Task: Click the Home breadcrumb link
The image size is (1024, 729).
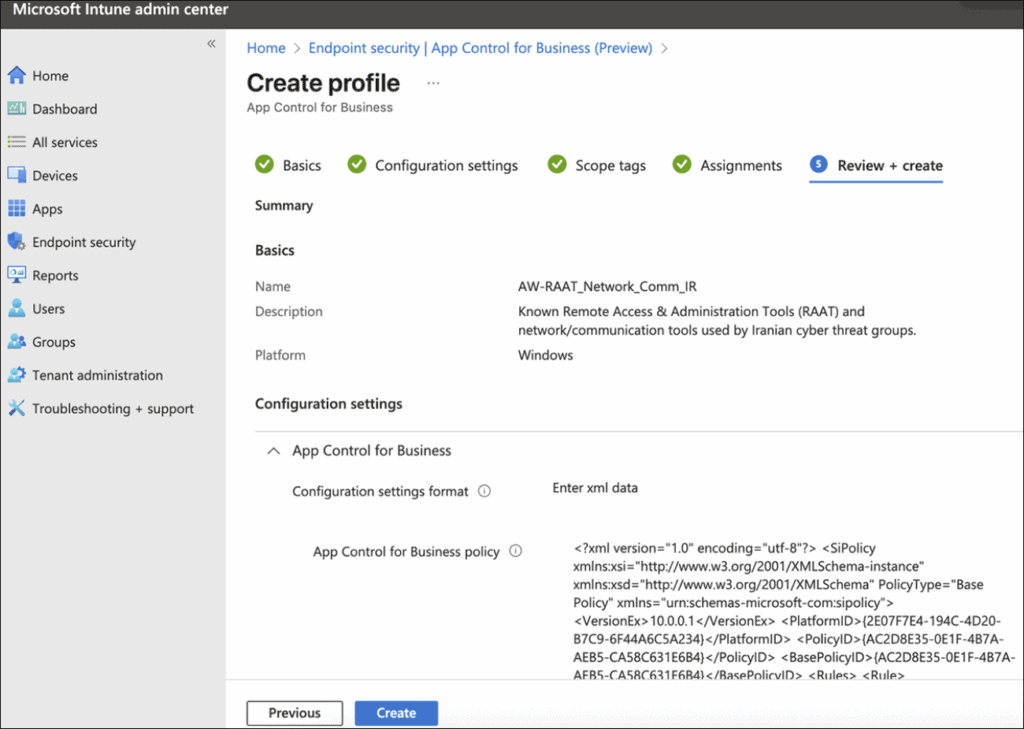Action: point(266,48)
